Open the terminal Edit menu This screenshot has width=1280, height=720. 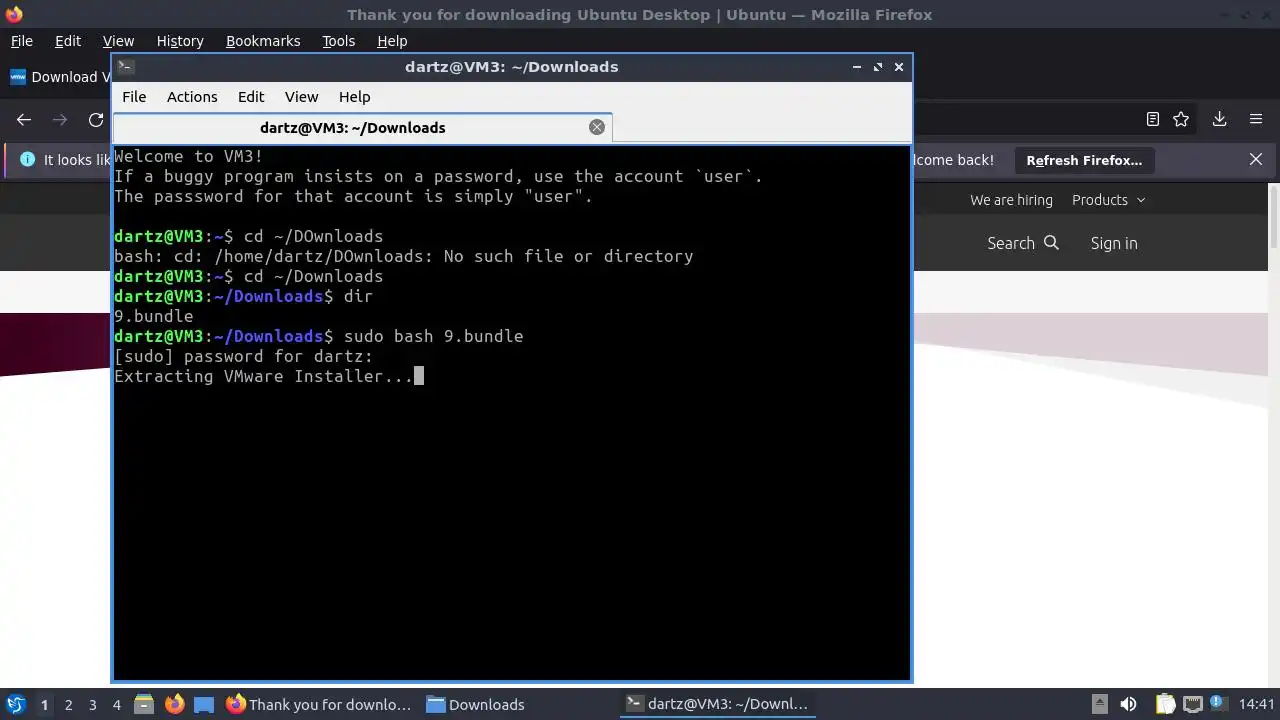coord(251,97)
